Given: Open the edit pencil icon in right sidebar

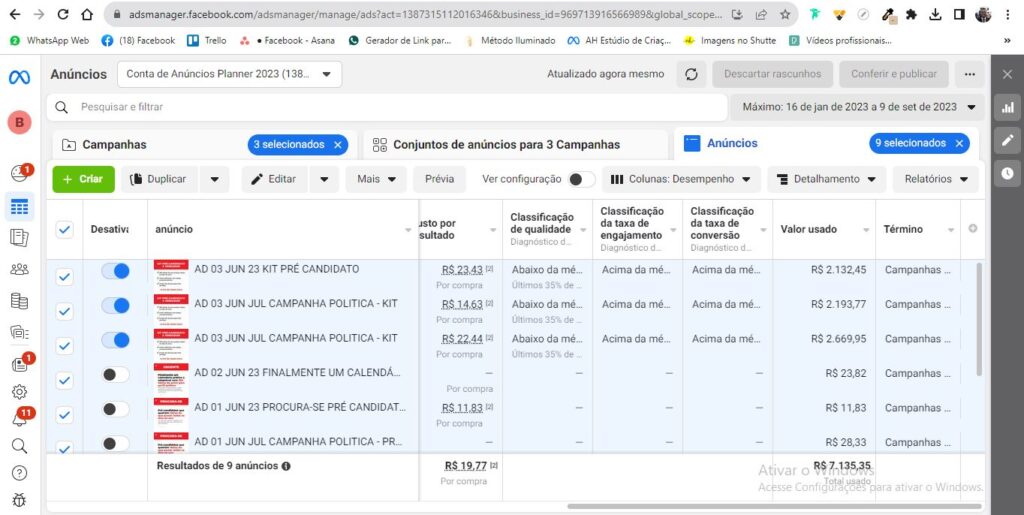Looking at the screenshot, I should tap(1007, 140).
